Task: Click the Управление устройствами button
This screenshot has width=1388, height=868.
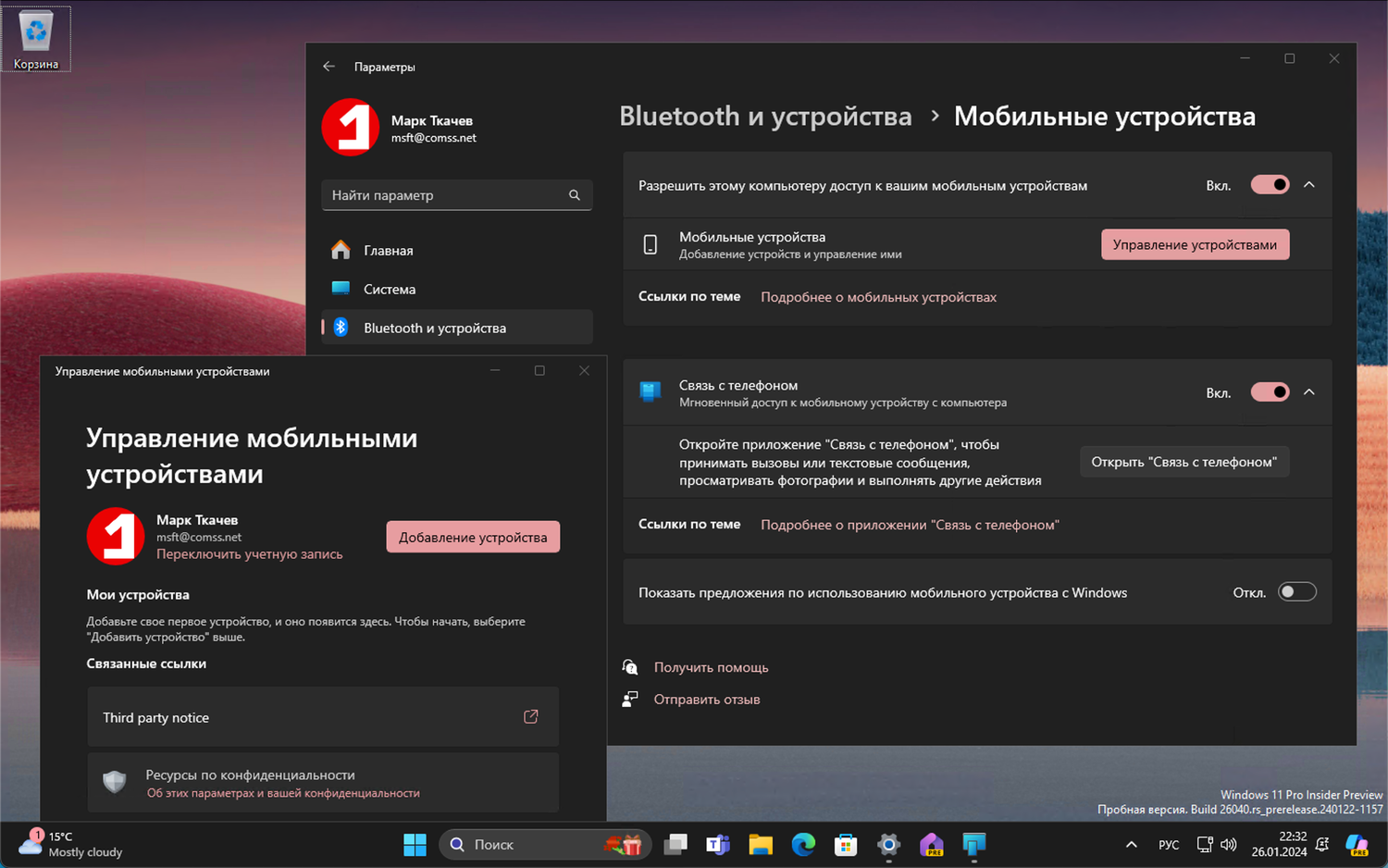Action: pos(1195,244)
